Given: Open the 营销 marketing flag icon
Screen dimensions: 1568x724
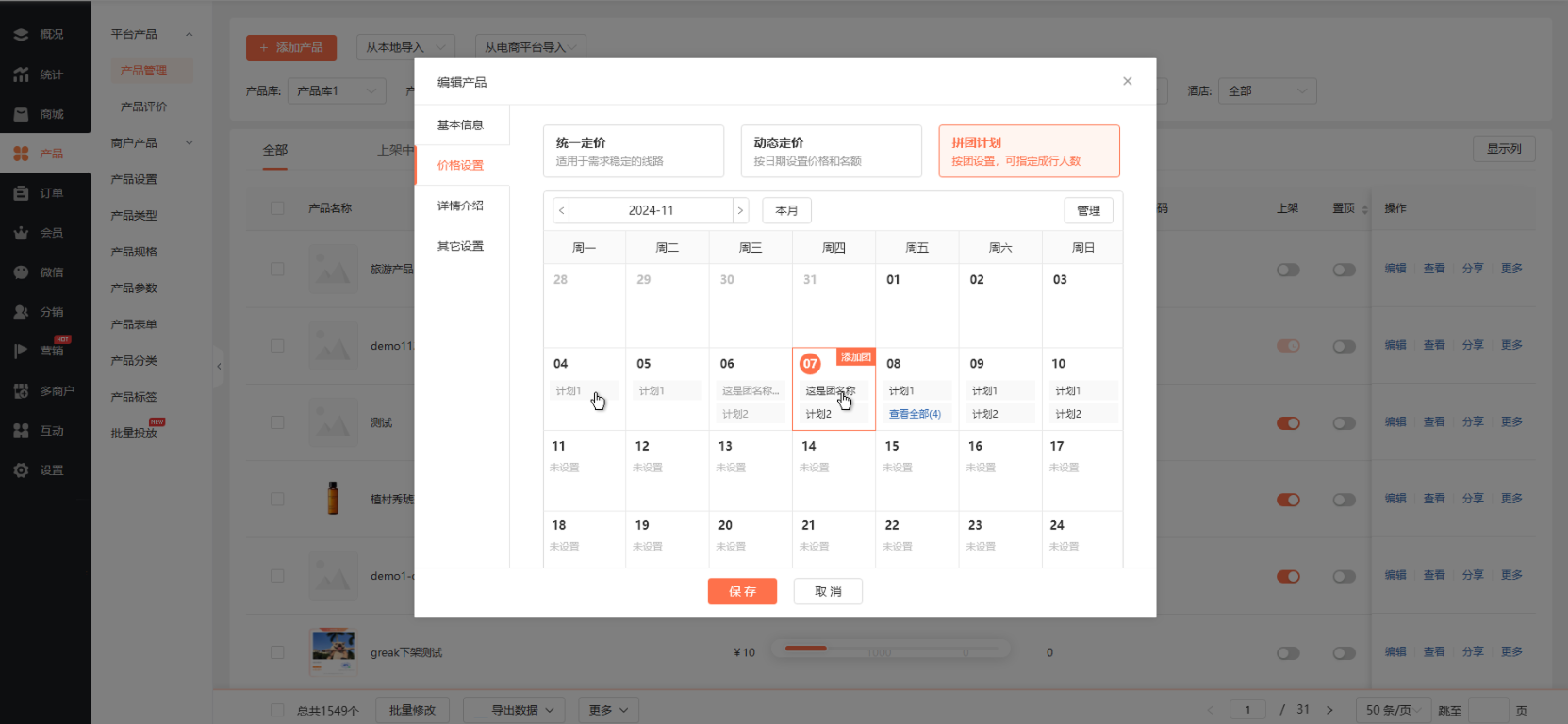Looking at the screenshot, I should pyautogui.click(x=21, y=351).
